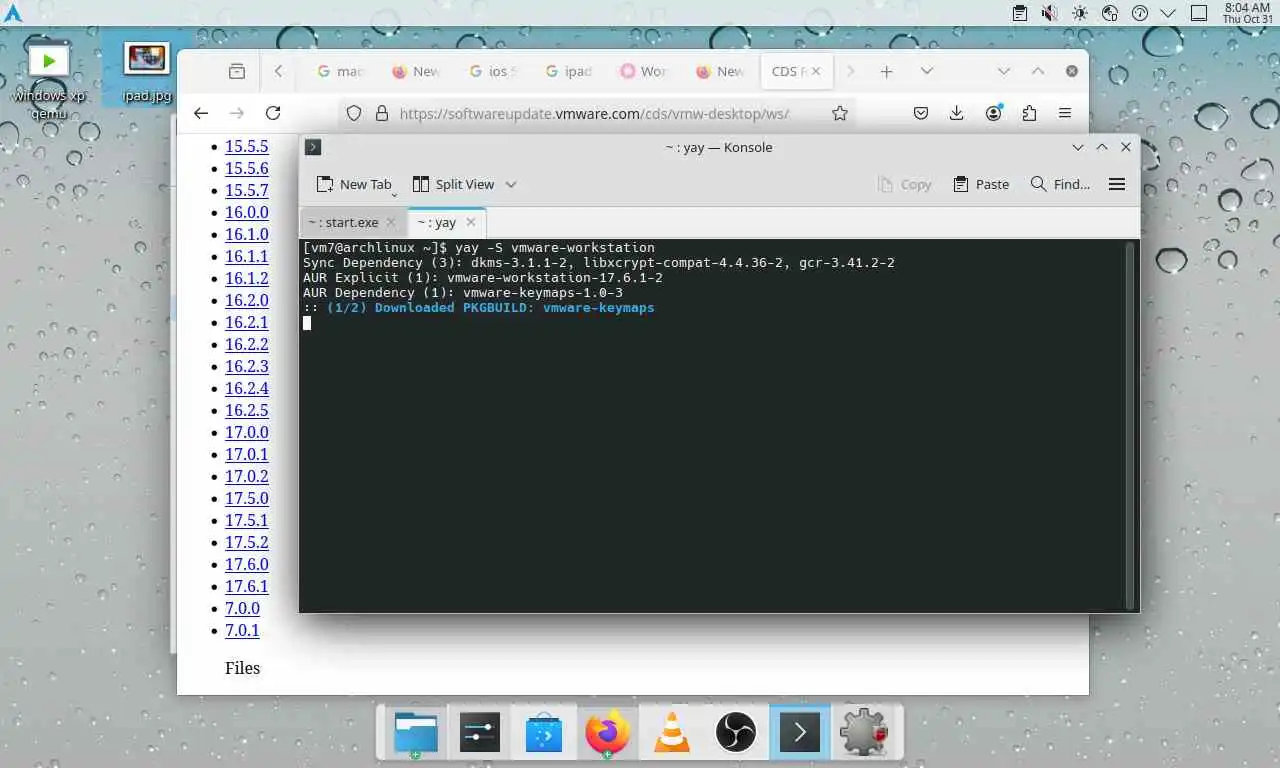
Task: Click Split View in Konsole toolbar
Action: pyautogui.click(x=454, y=184)
